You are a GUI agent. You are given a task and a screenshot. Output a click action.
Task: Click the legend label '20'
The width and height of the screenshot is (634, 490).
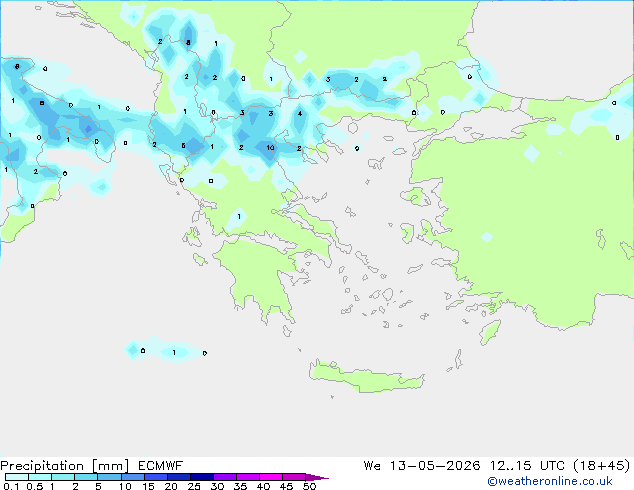pyautogui.click(x=171, y=486)
